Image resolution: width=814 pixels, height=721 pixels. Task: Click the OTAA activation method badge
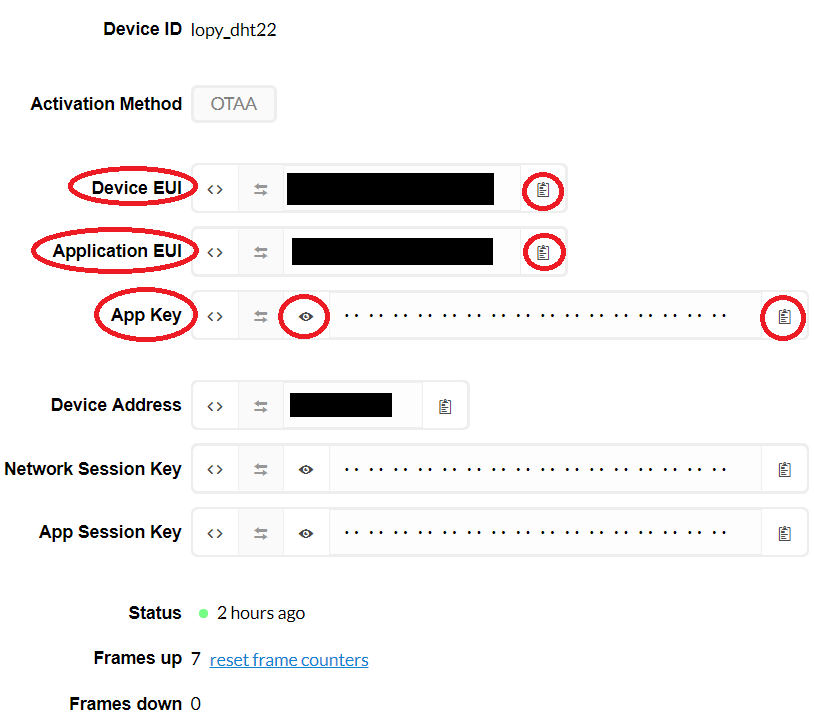pyautogui.click(x=234, y=104)
